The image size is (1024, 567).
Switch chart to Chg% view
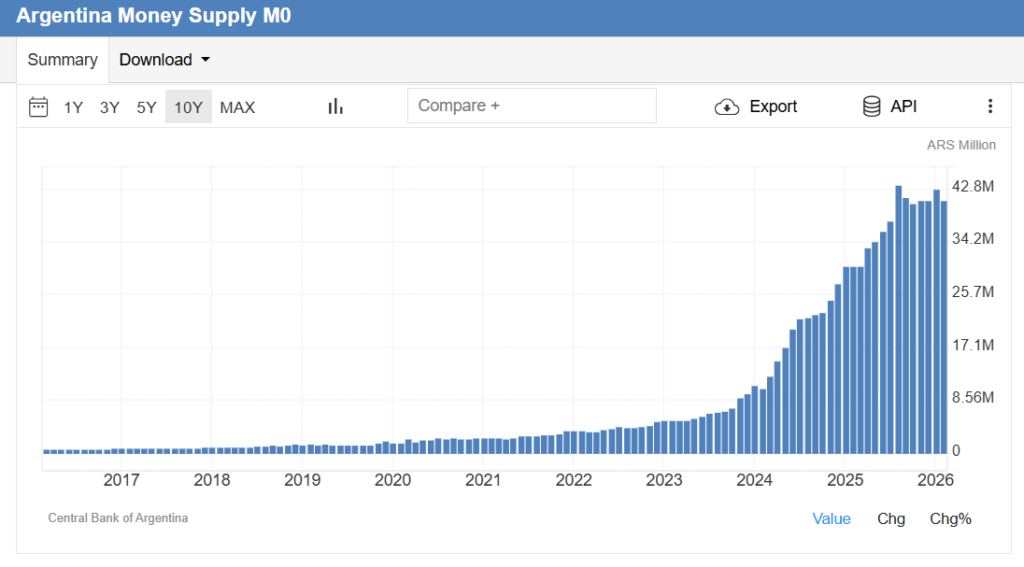tap(950, 518)
